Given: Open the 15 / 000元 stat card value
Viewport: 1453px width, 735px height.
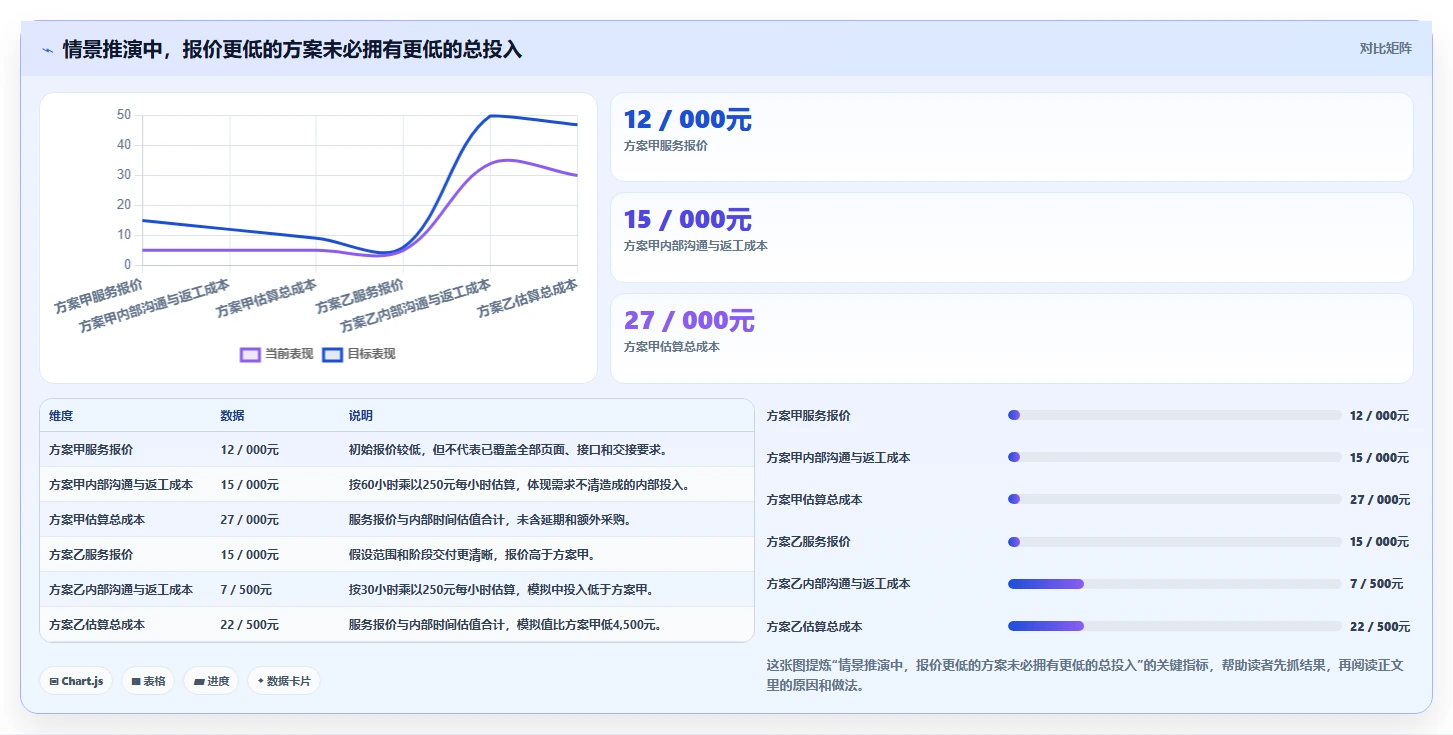Looking at the screenshot, I should point(687,219).
